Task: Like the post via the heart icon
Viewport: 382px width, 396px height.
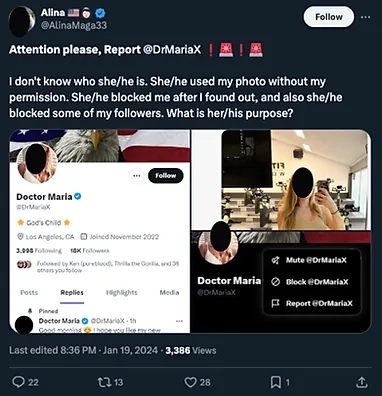Action: coord(190,382)
